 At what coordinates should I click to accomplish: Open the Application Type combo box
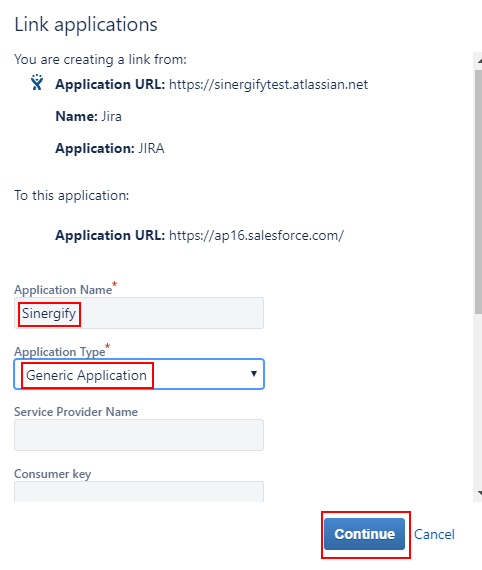point(139,374)
